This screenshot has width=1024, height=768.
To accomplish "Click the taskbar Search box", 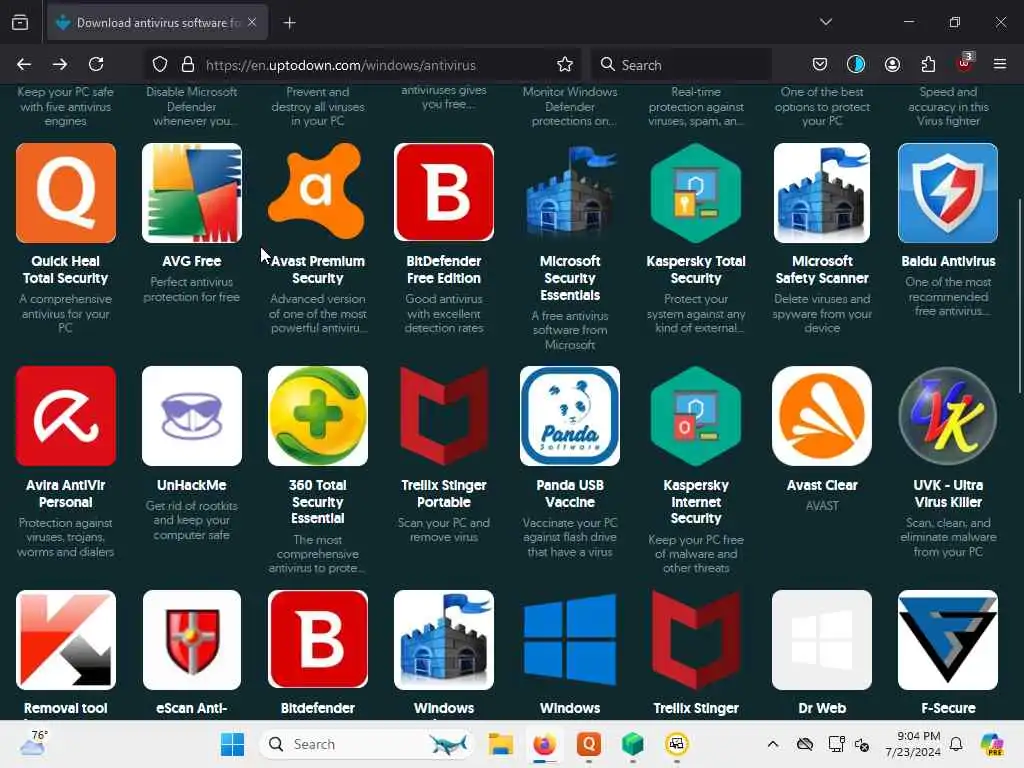I will click(364, 744).
